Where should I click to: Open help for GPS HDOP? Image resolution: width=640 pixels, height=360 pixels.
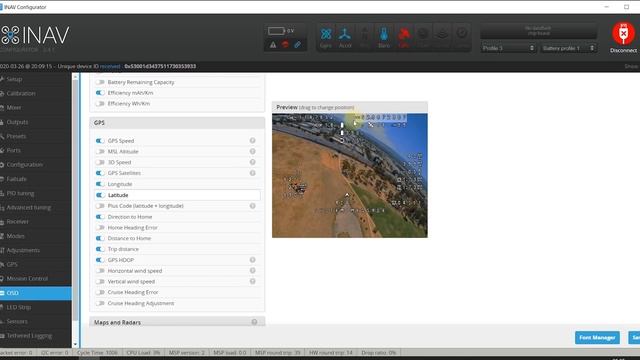(253, 260)
